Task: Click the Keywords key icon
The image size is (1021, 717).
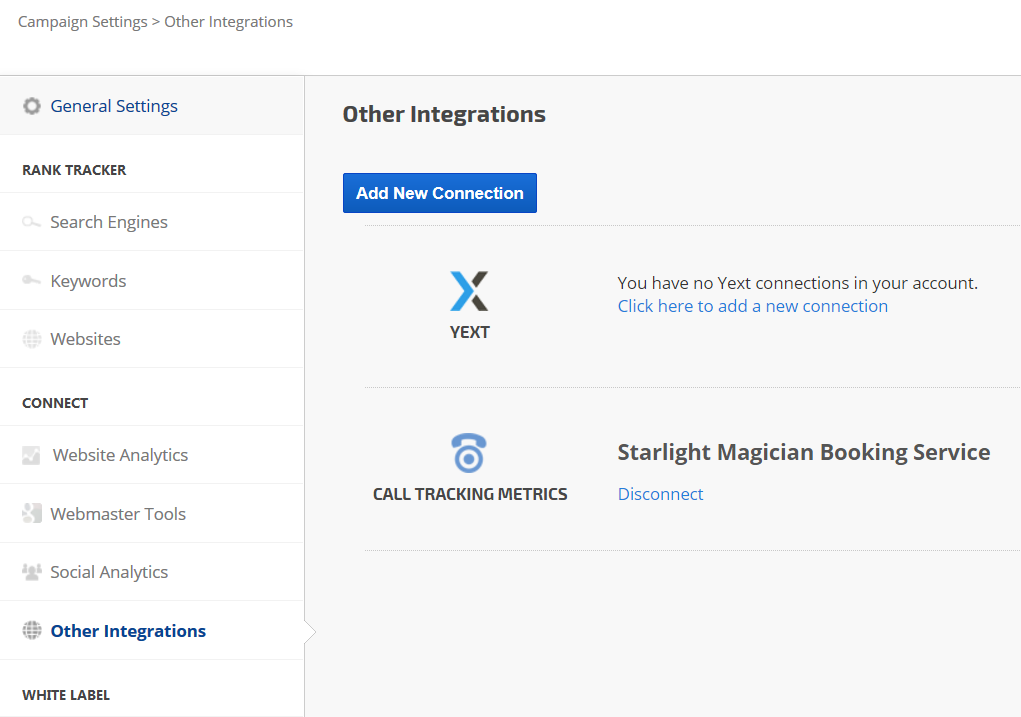Action: tap(32, 281)
